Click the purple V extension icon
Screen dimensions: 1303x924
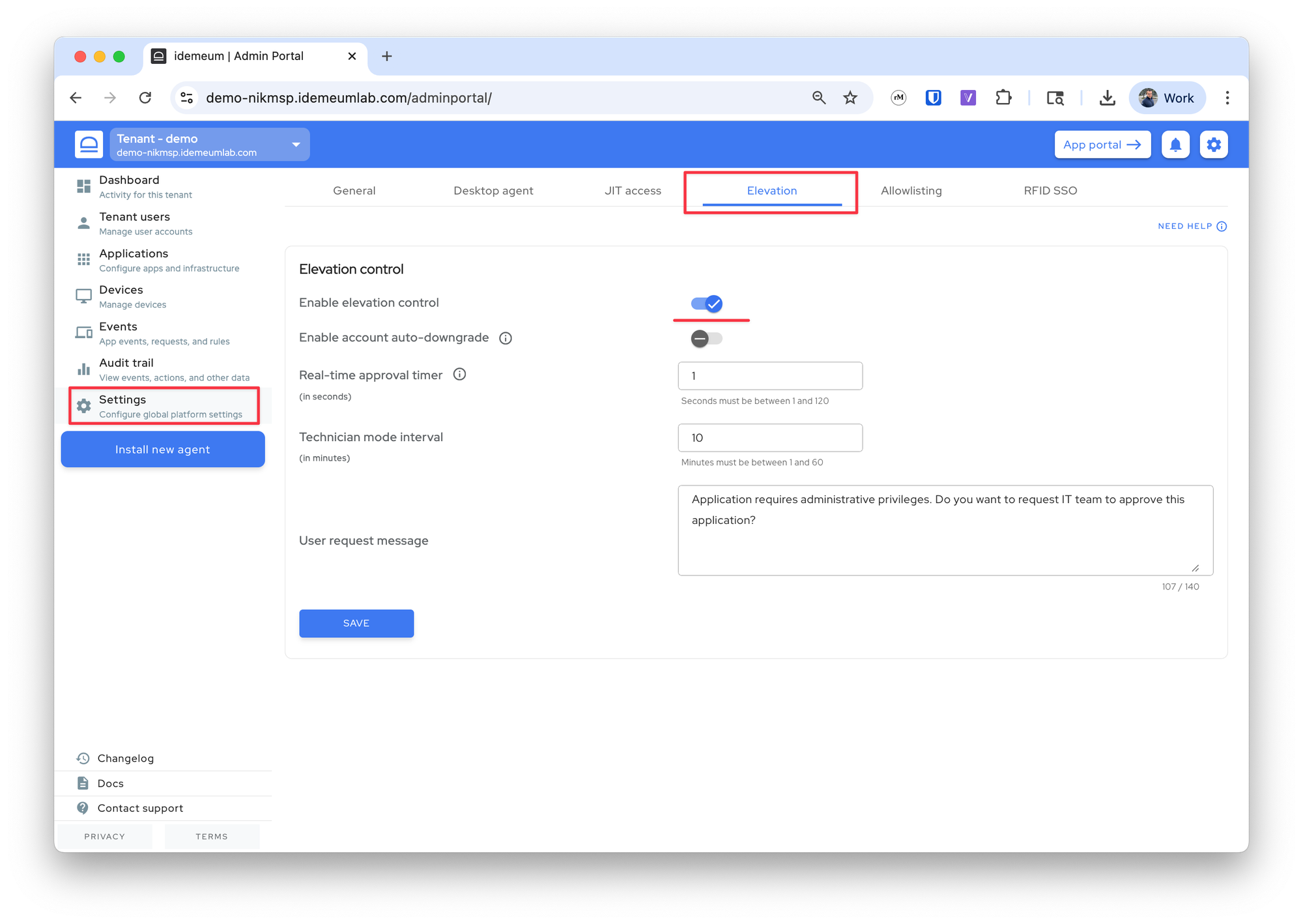[968, 98]
